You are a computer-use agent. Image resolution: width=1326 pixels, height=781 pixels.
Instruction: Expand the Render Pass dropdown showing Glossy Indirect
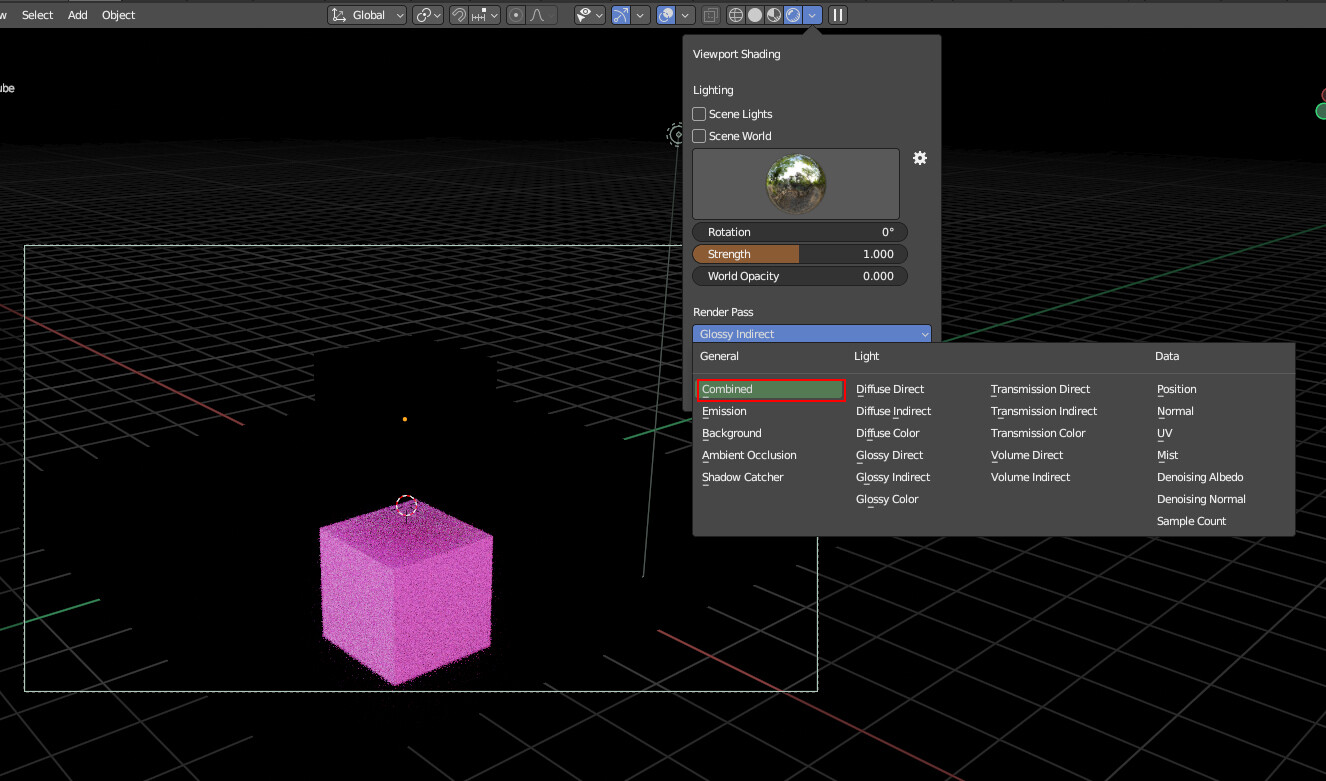pyautogui.click(x=812, y=334)
